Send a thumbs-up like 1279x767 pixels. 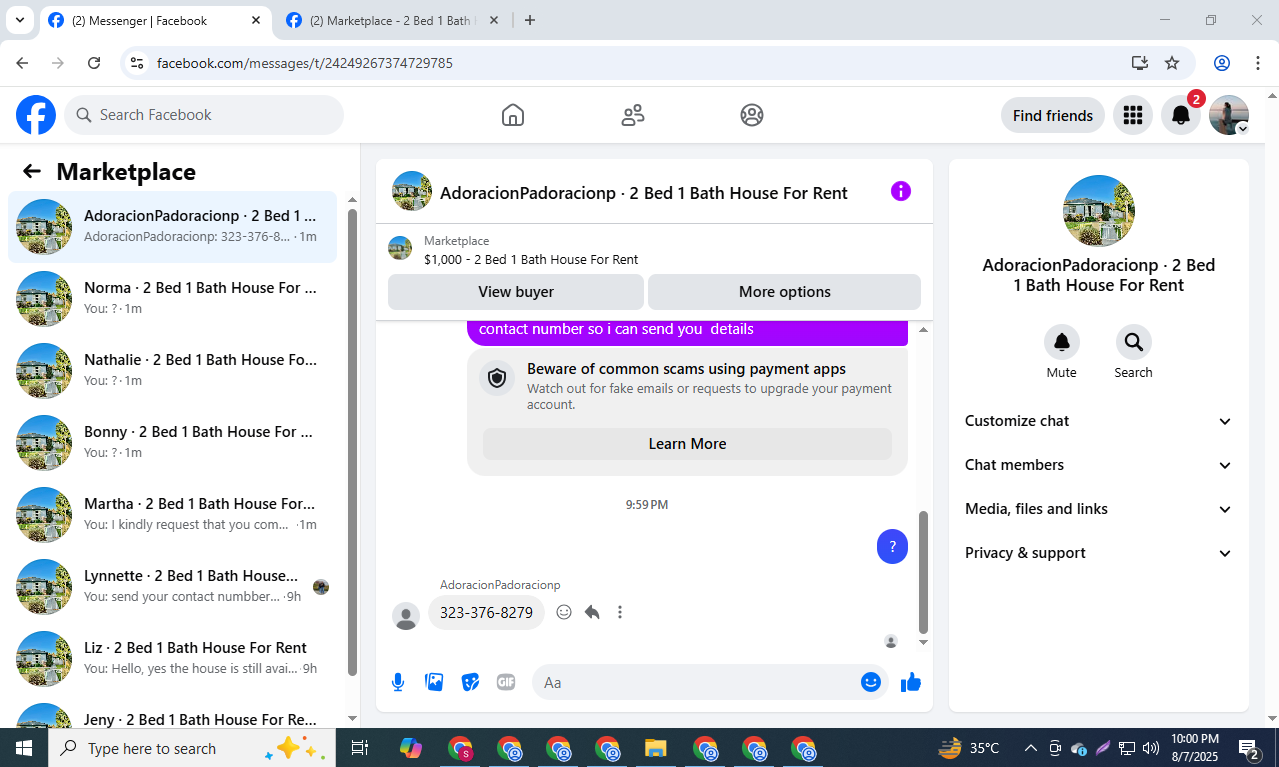(x=910, y=682)
